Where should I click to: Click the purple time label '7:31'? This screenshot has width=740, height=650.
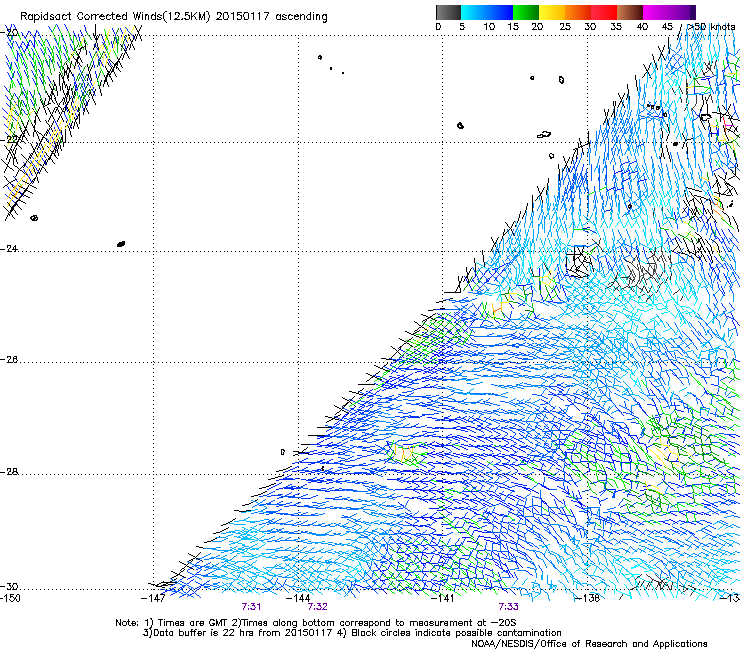click(251, 607)
